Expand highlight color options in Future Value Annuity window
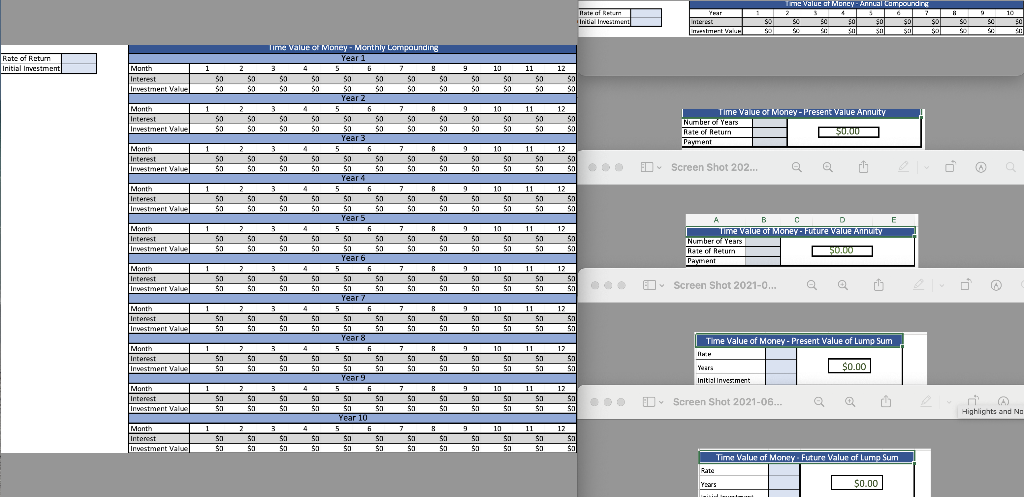Viewport: 1024px width, 497px height. tap(926, 168)
